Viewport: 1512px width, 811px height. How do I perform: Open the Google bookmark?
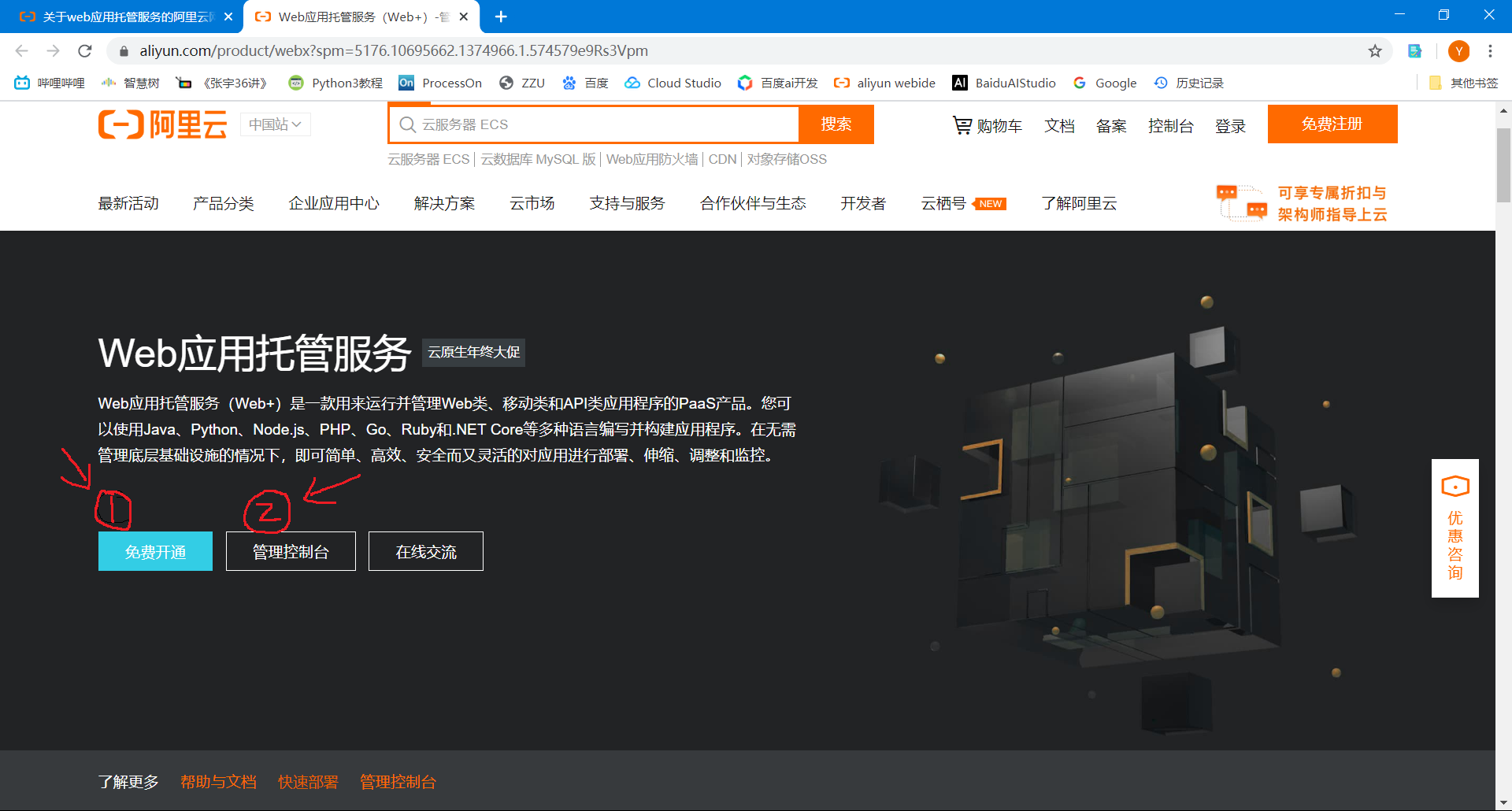point(1105,83)
